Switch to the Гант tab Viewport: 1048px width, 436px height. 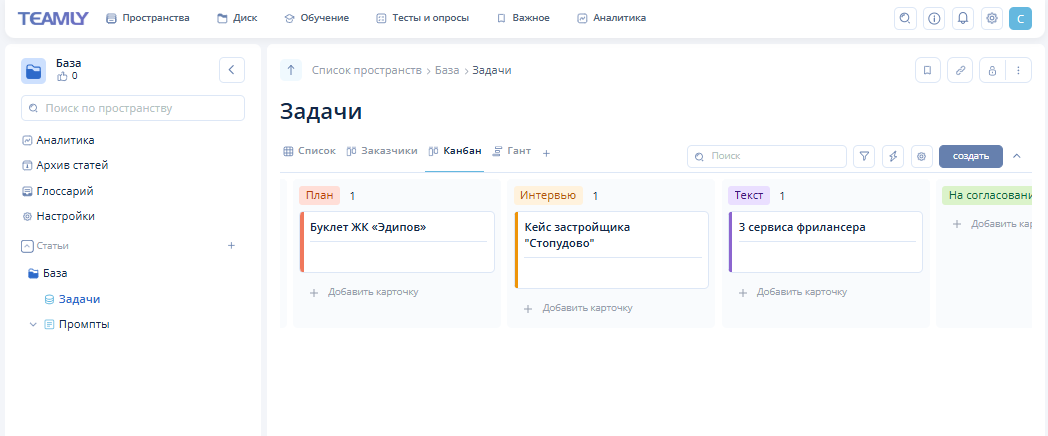[511, 151]
